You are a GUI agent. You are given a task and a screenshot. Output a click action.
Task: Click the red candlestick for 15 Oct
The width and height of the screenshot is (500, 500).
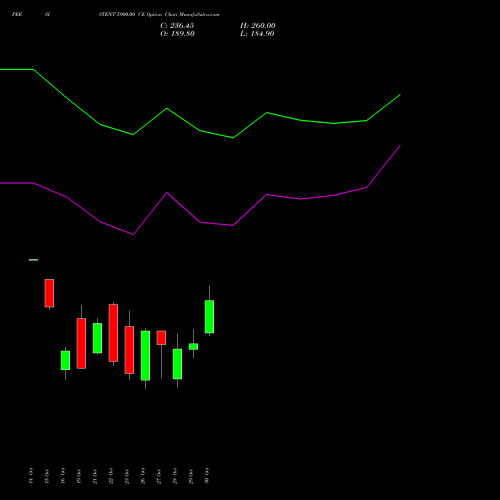[x=49, y=293]
